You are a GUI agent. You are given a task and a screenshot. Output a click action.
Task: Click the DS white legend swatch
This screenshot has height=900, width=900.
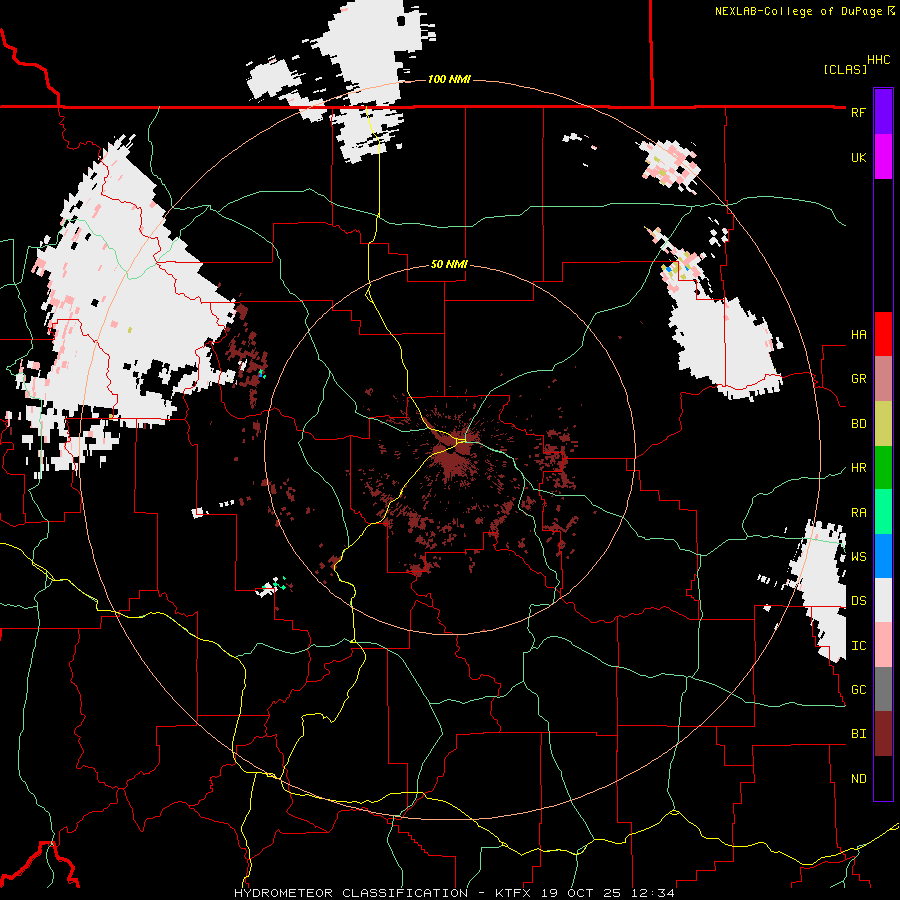[883, 600]
